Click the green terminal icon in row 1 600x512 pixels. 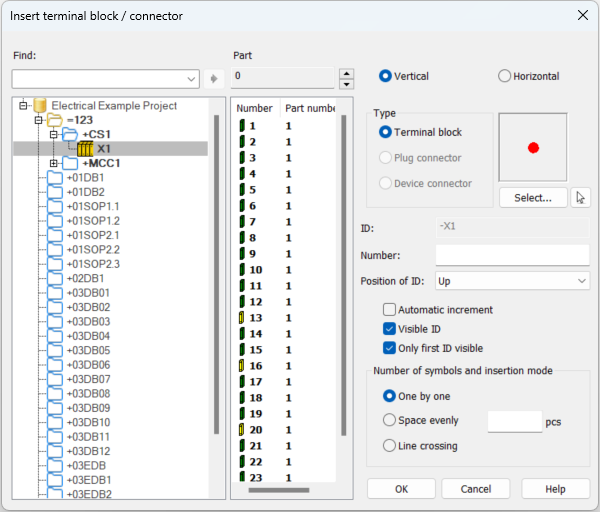(x=241, y=126)
